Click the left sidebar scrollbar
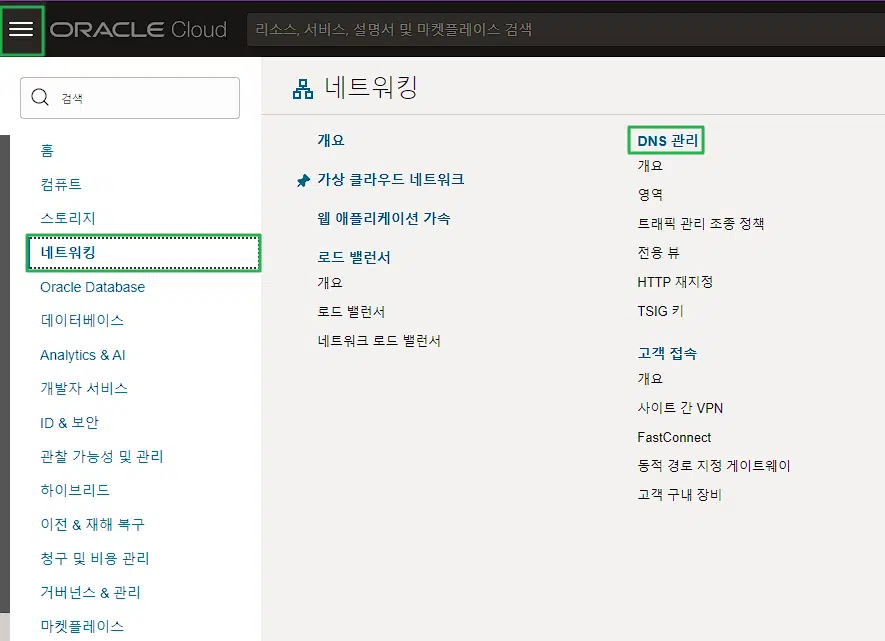 (5, 374)
